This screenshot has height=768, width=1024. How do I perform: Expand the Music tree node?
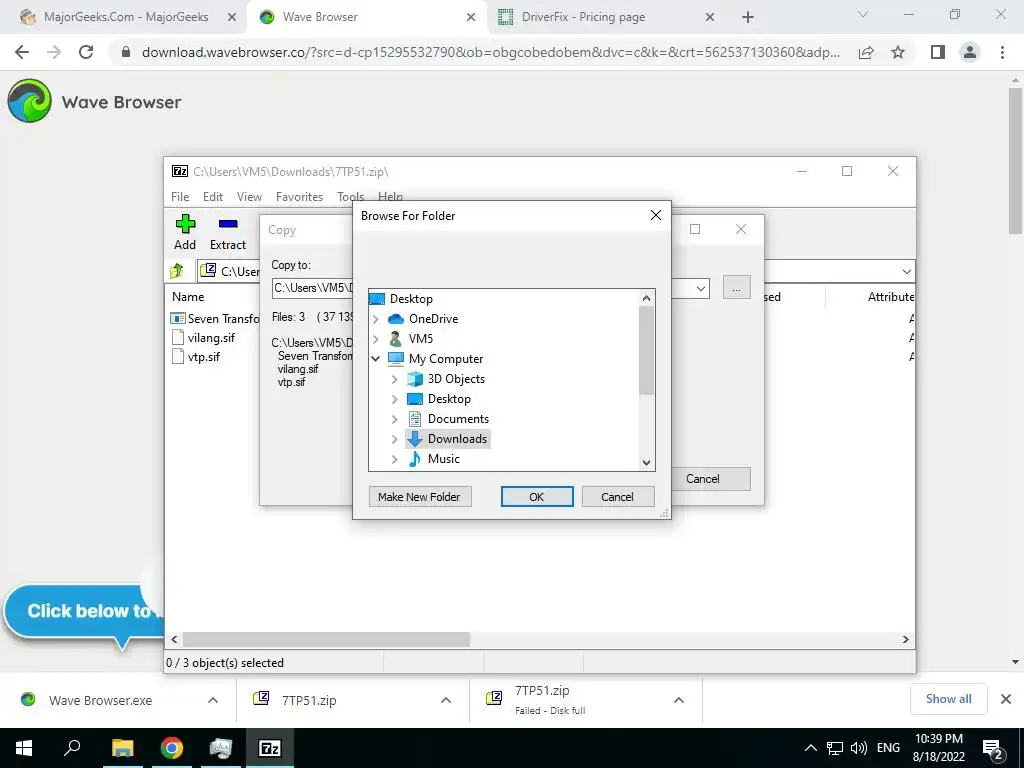coord(394,458)
